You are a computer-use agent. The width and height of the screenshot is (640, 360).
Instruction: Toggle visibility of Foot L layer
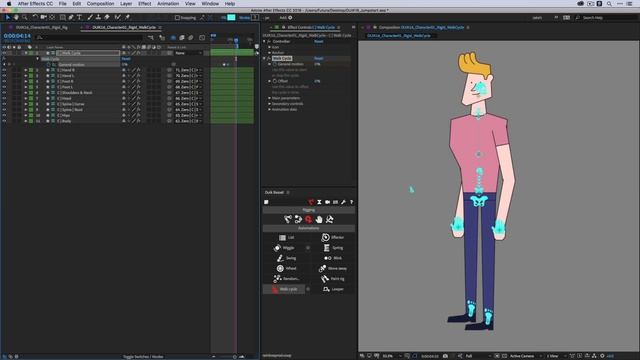[x=4, y=87]
